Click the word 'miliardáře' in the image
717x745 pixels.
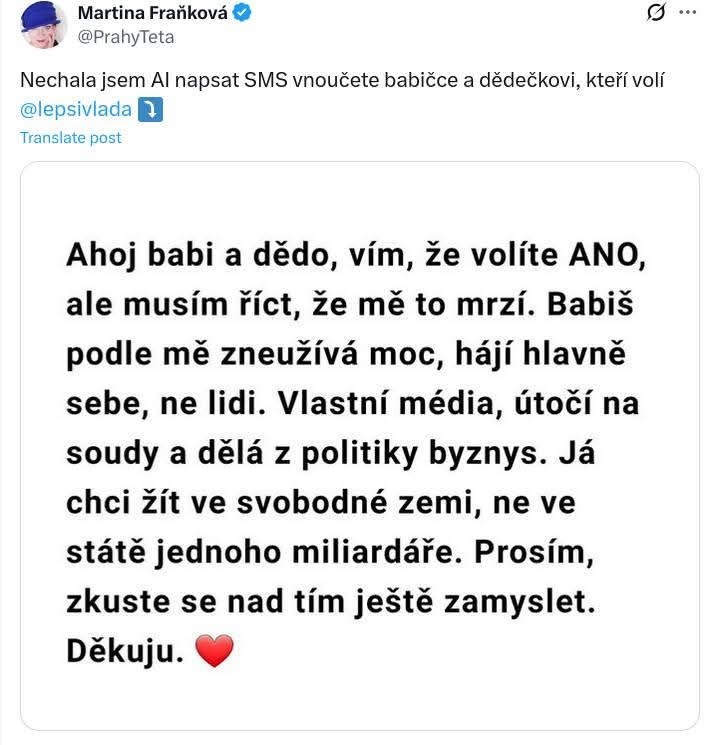click(x=373, y=552)
